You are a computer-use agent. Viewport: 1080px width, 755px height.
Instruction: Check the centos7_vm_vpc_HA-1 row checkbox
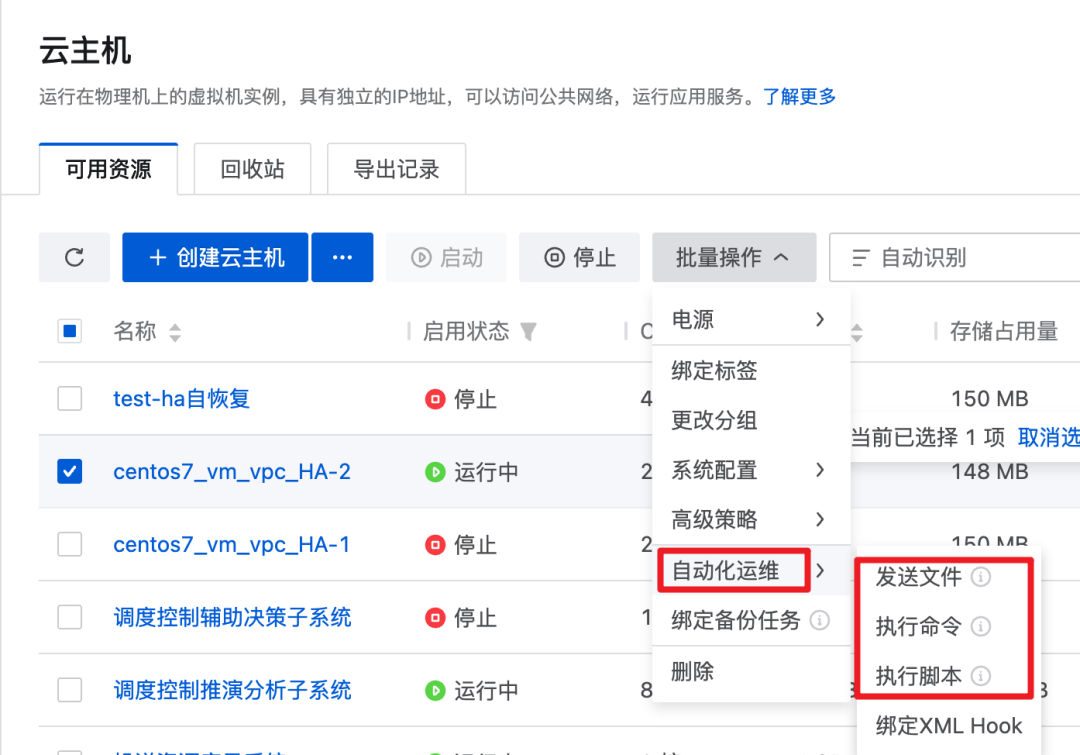(70, 544)
